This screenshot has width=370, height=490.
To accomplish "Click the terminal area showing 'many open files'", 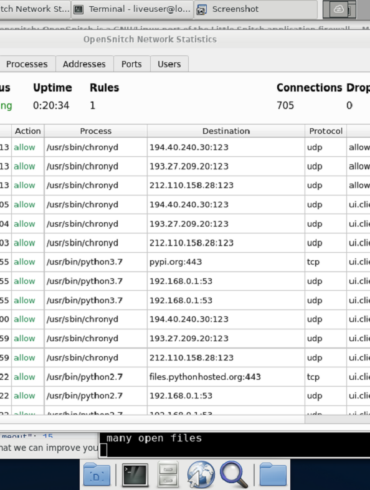I will pyautogui.click(x=235, y=445).
